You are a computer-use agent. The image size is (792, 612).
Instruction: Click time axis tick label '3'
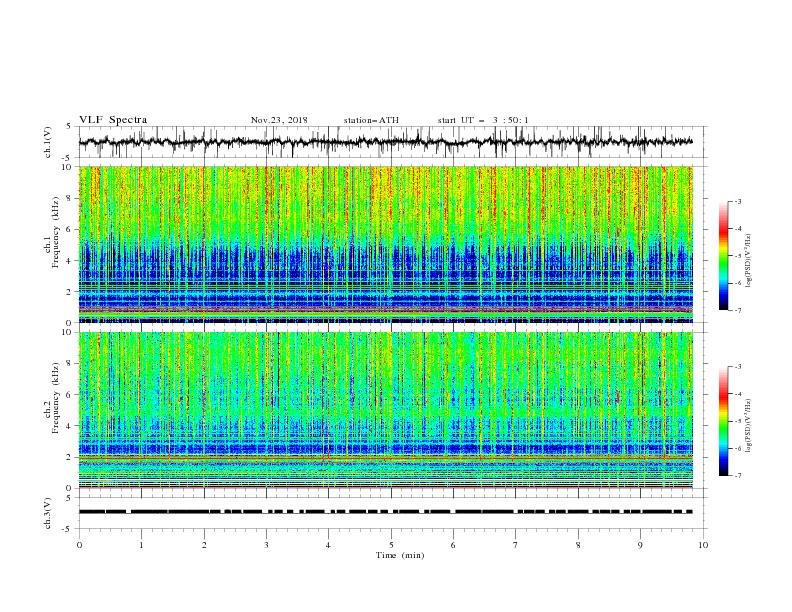point(266,545)
